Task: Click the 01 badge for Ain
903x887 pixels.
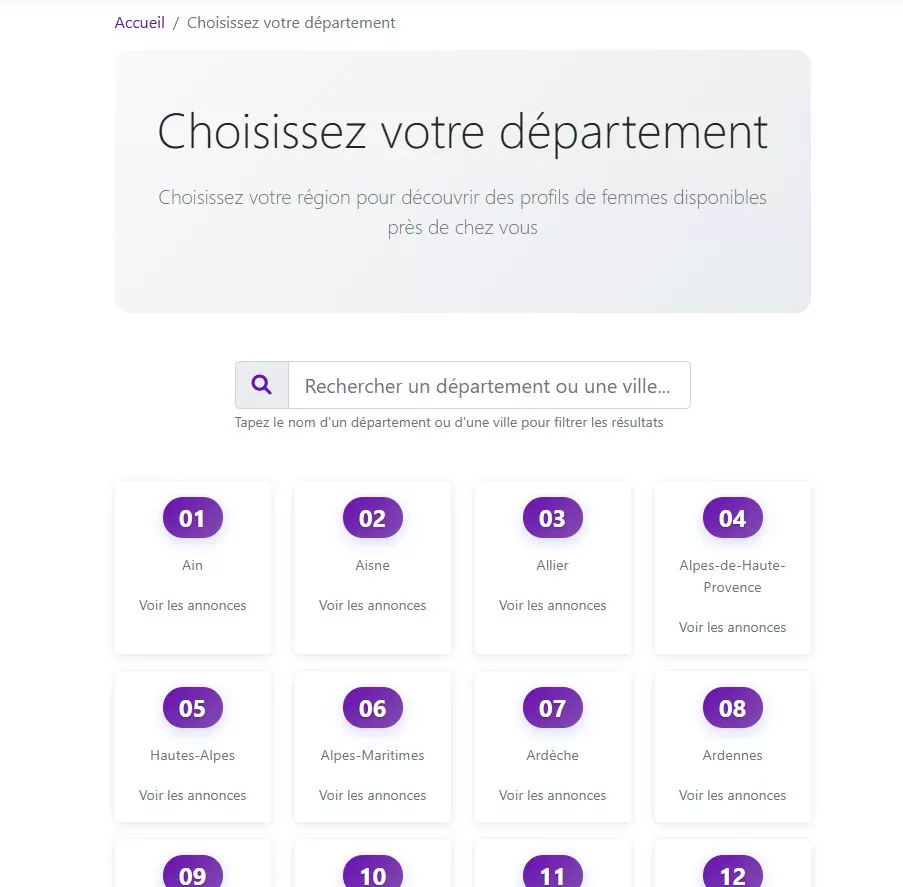Action: click(x=192, y=518)
